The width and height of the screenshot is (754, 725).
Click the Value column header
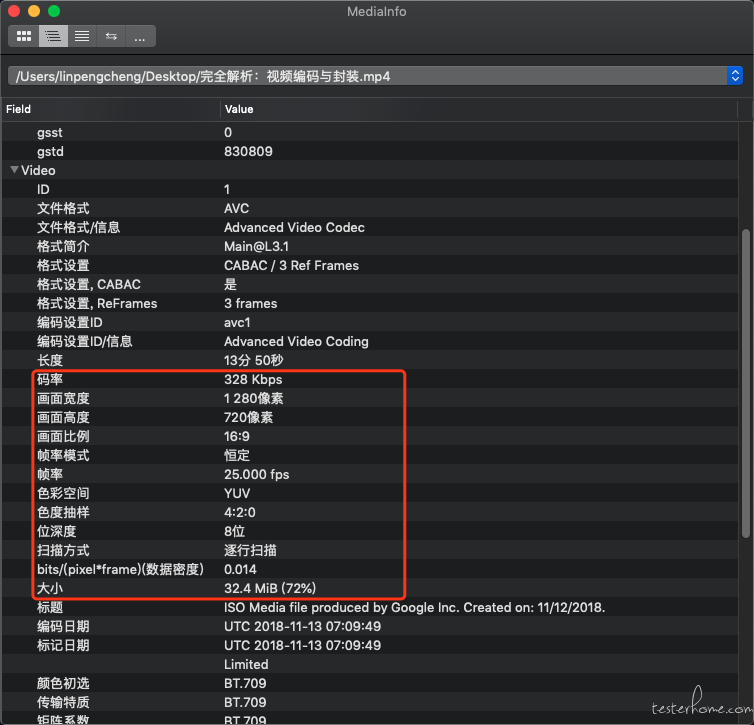click(239, 109)
